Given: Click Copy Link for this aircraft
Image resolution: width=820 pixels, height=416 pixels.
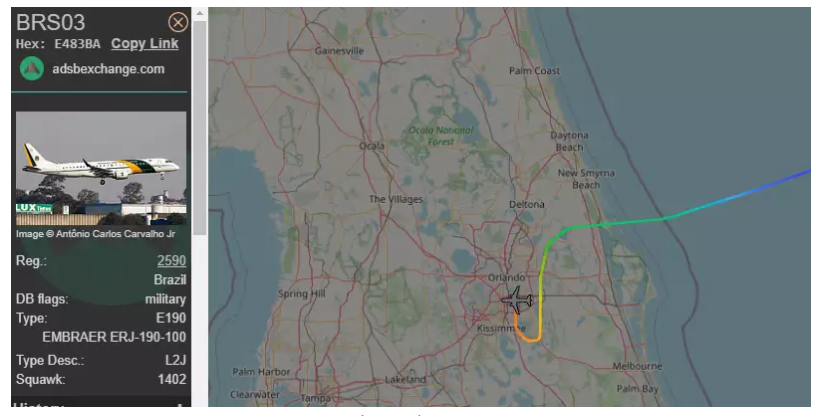Looking at the screenshot, I should click(x=144, y=44).
